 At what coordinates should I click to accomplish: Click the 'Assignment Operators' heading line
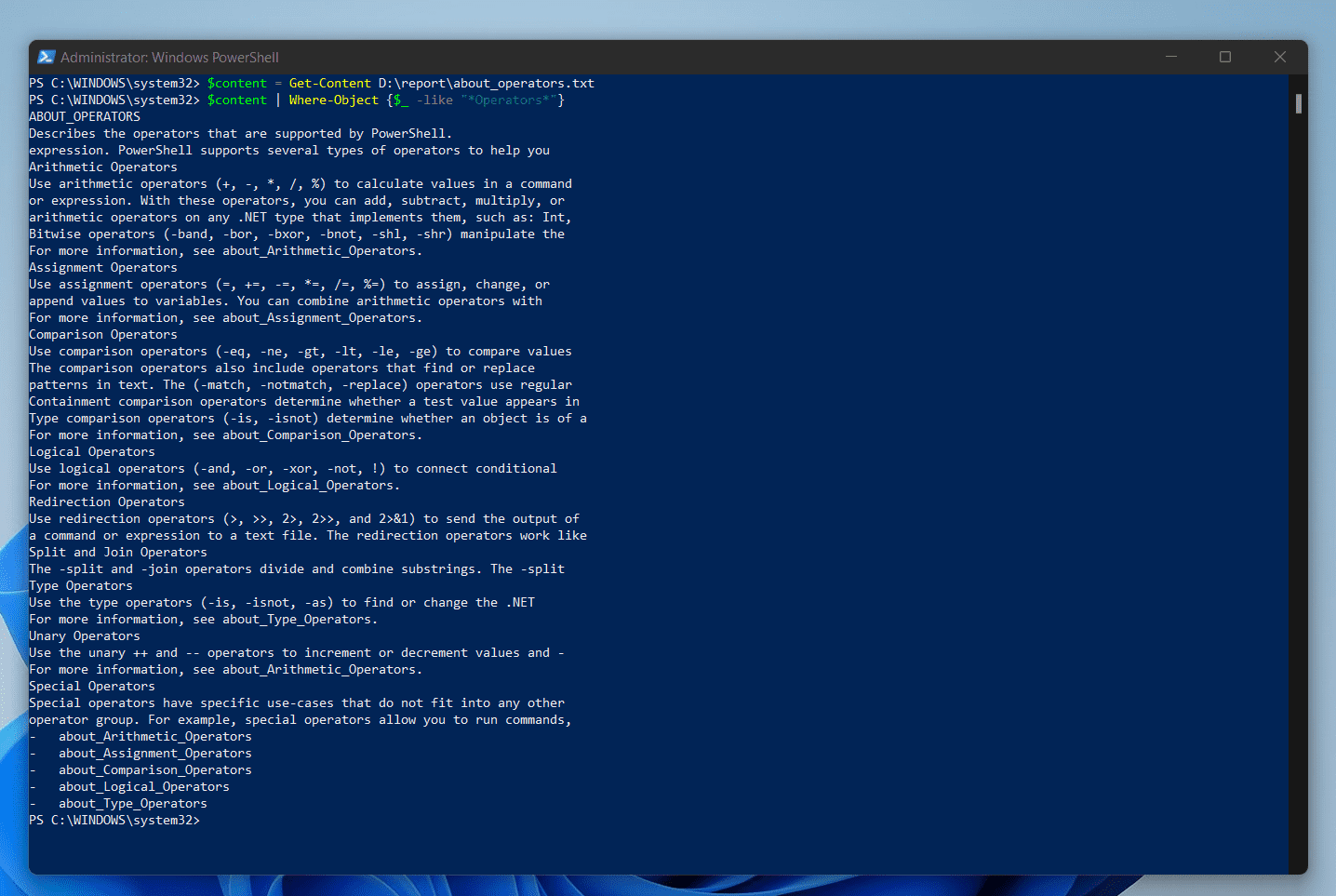point(103,268)
